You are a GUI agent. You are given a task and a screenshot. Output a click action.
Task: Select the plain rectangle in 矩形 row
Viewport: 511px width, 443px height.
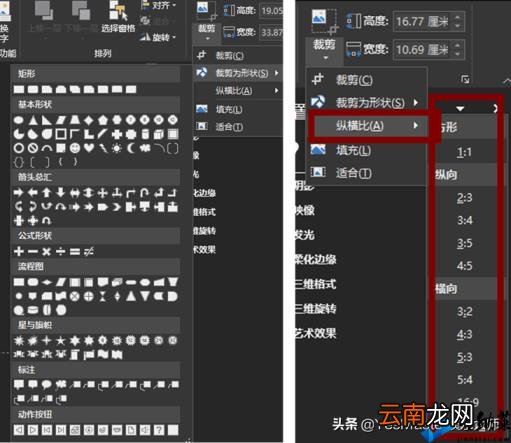click(x=19, y=89)
